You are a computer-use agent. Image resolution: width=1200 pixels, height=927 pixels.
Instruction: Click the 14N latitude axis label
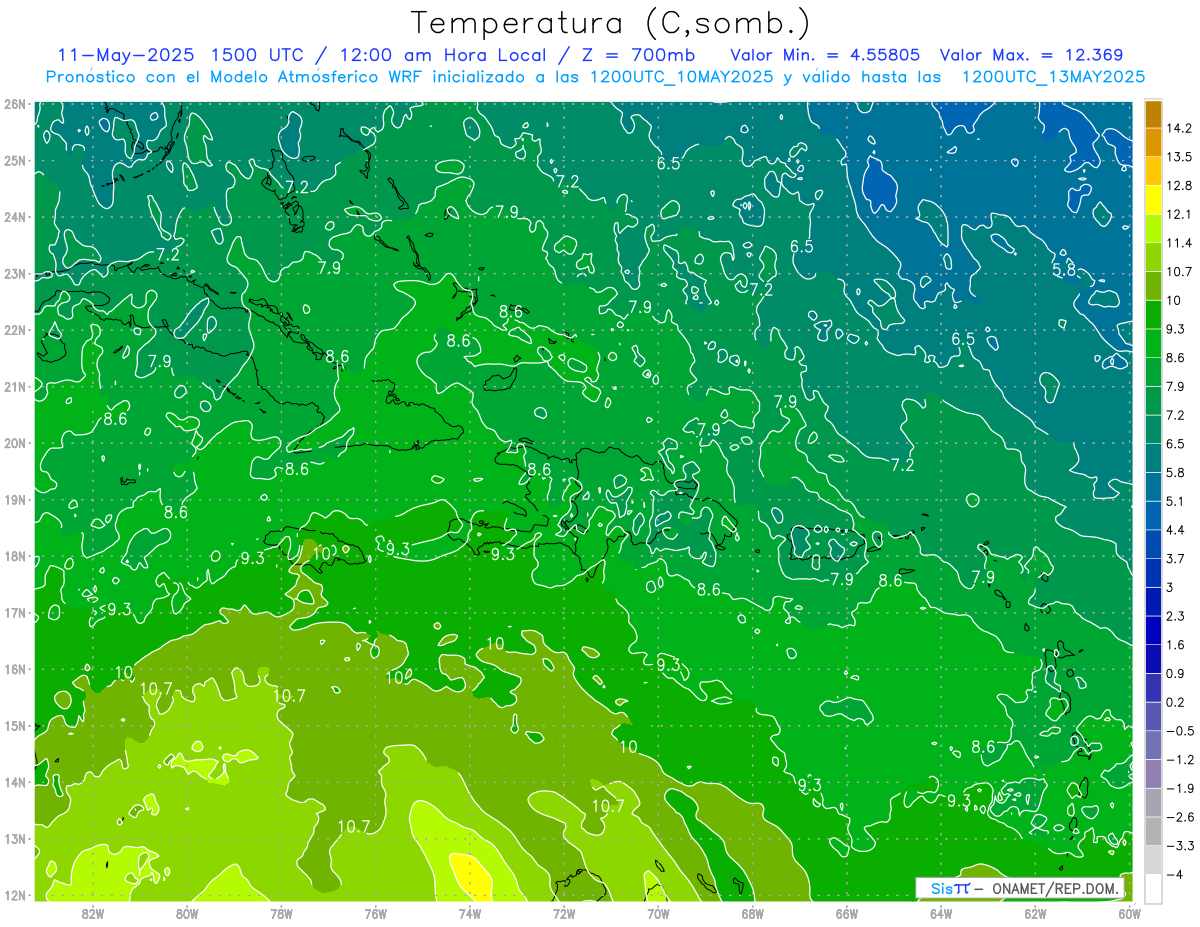click(x=14, y=782)
